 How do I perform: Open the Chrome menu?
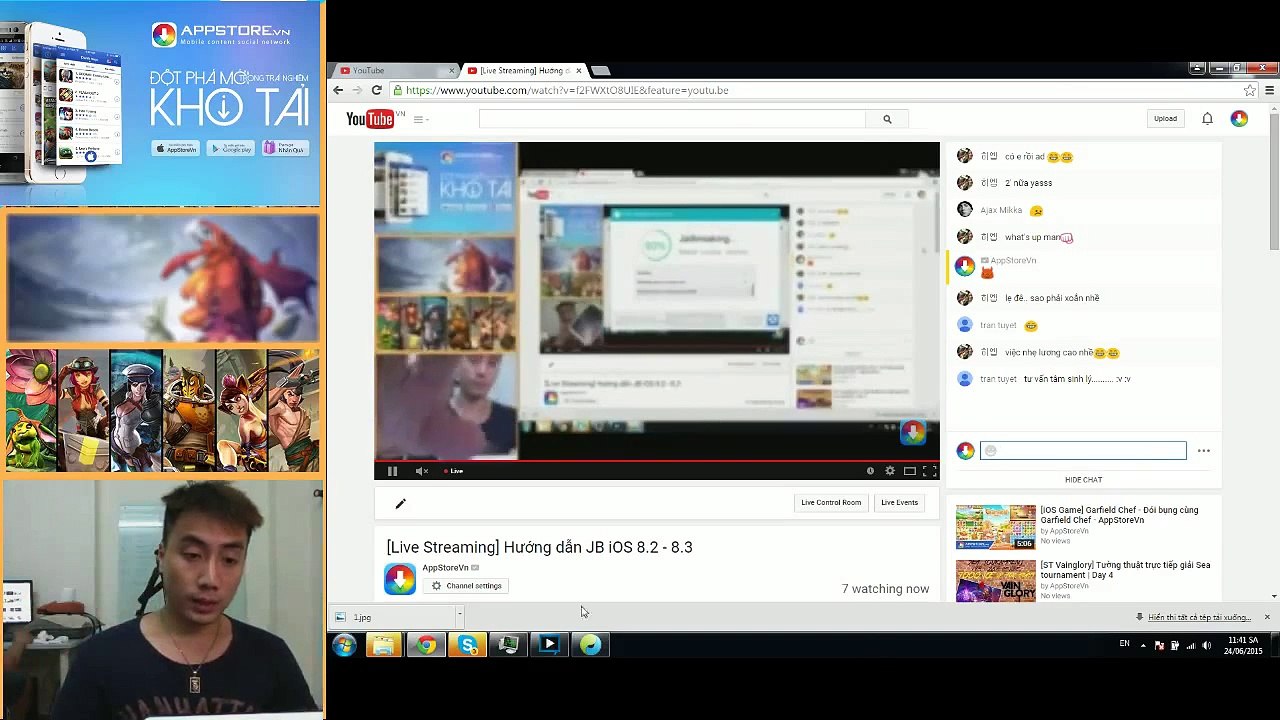point(1269,90)
